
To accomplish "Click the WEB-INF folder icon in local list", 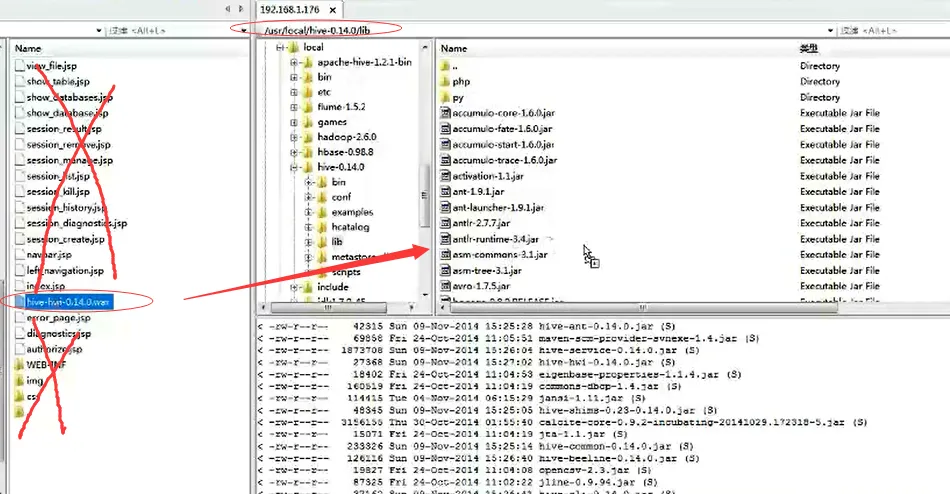I will [19, 365].
